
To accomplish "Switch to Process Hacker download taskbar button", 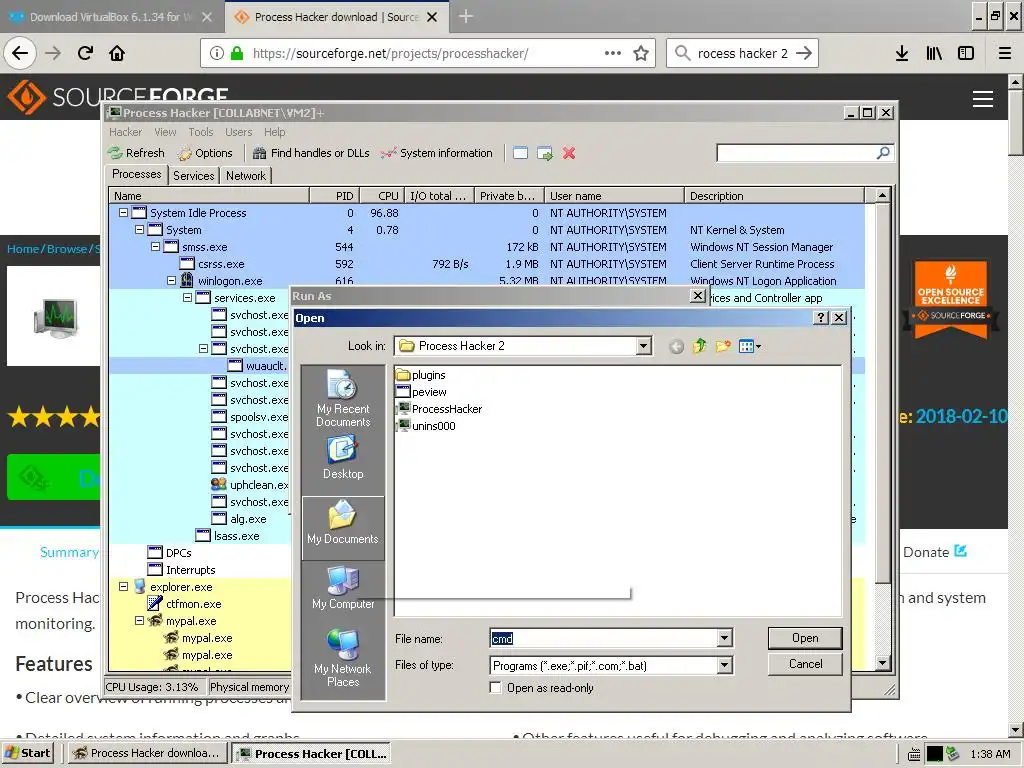I will 148,753.
